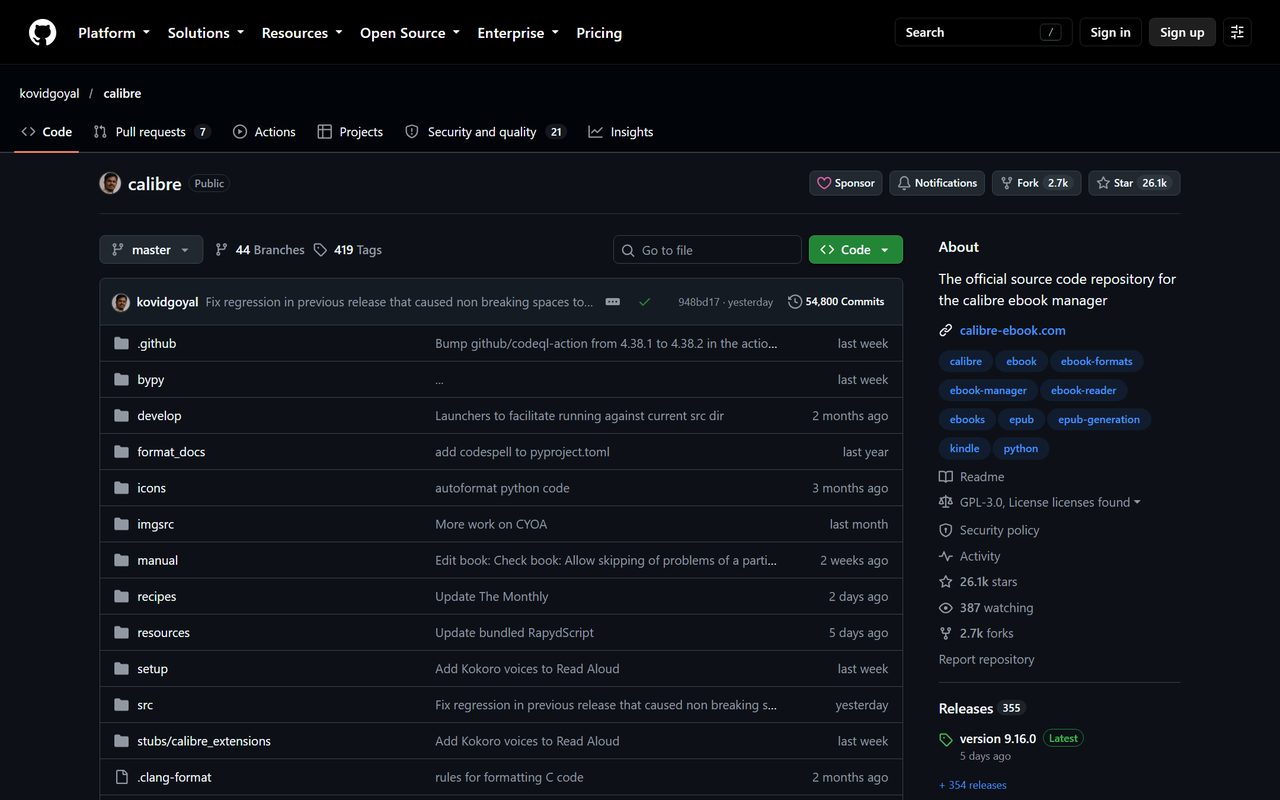Open the master branch dropdown

coord(151,250)
